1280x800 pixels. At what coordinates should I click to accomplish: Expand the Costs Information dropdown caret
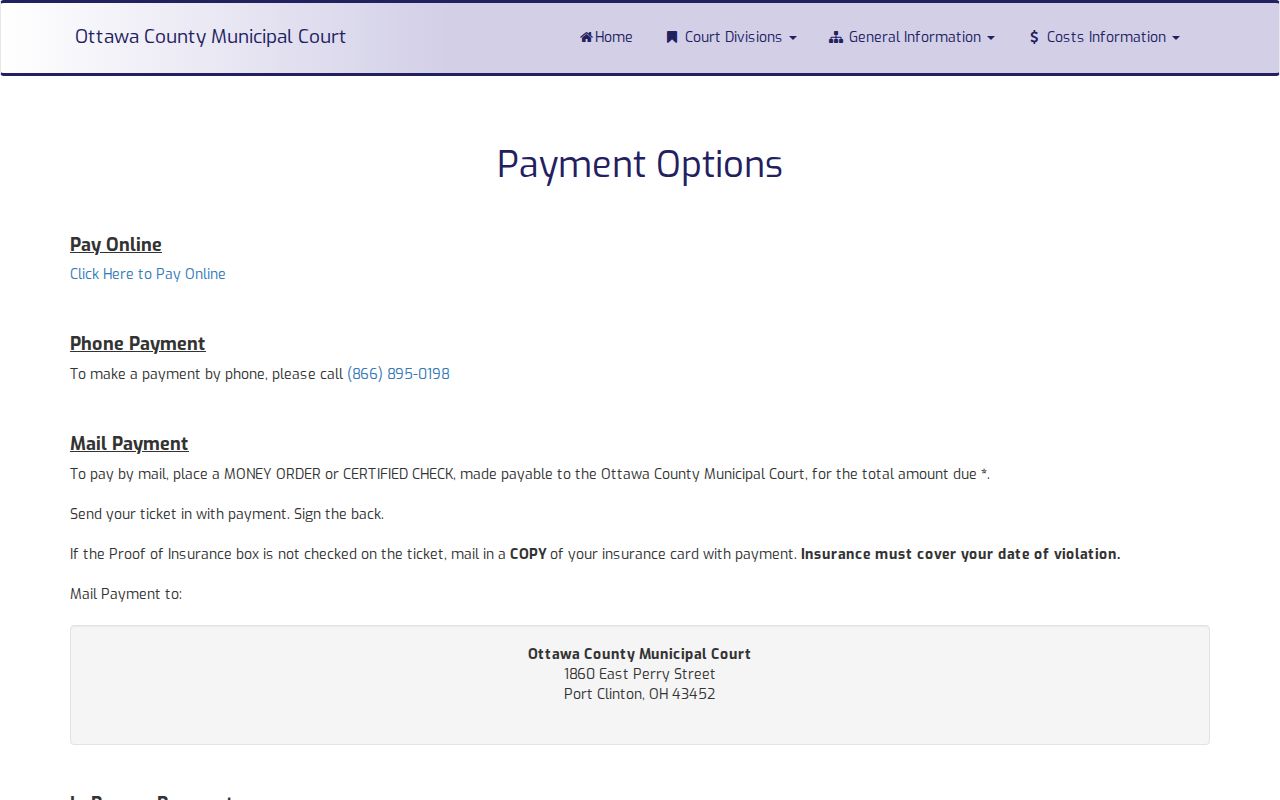(x=1176, y=38)
